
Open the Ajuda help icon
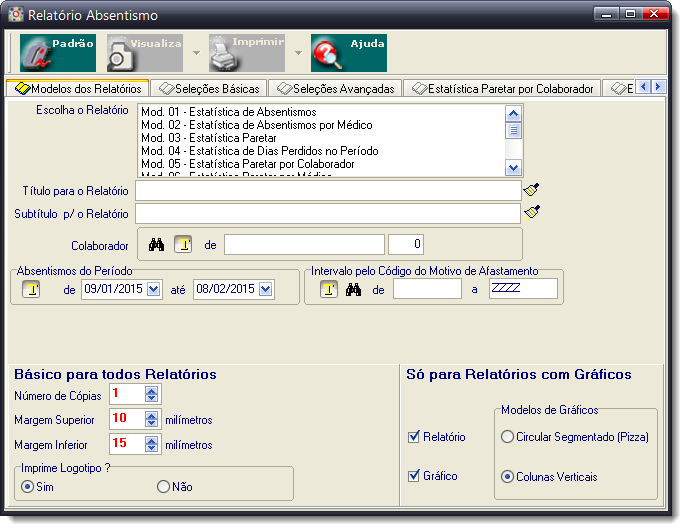click(x=349, y=53)
